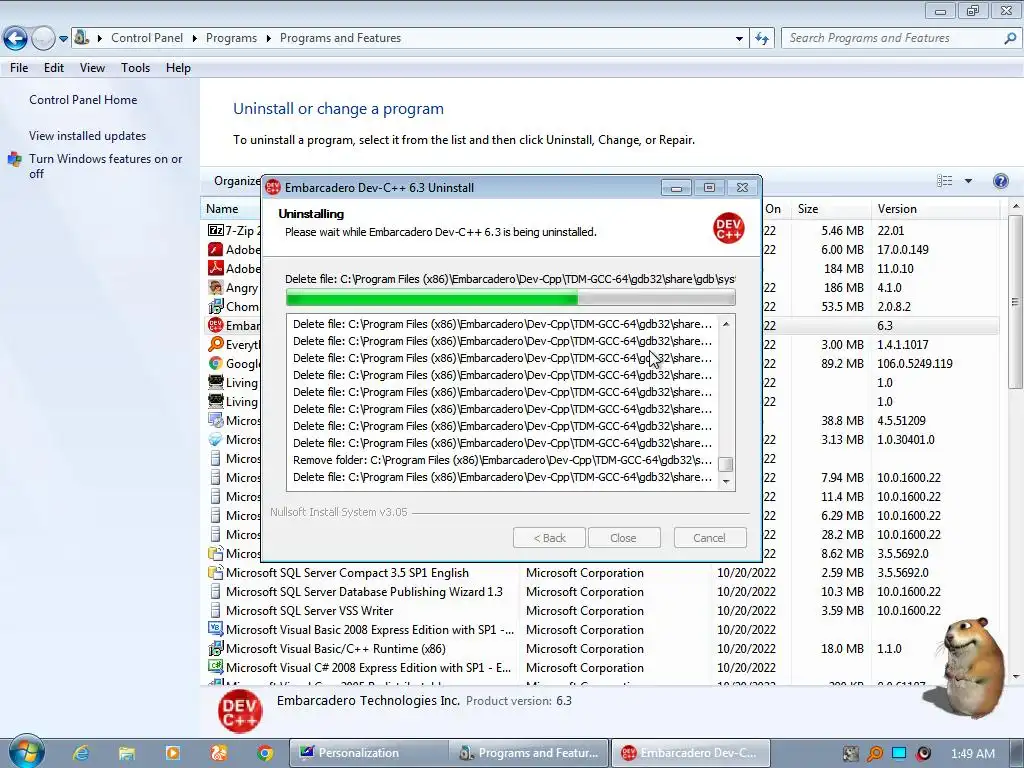Open recent pages dropdown next to forward button
Viewport: 1024px width, 768px height.
pos(63,39)
